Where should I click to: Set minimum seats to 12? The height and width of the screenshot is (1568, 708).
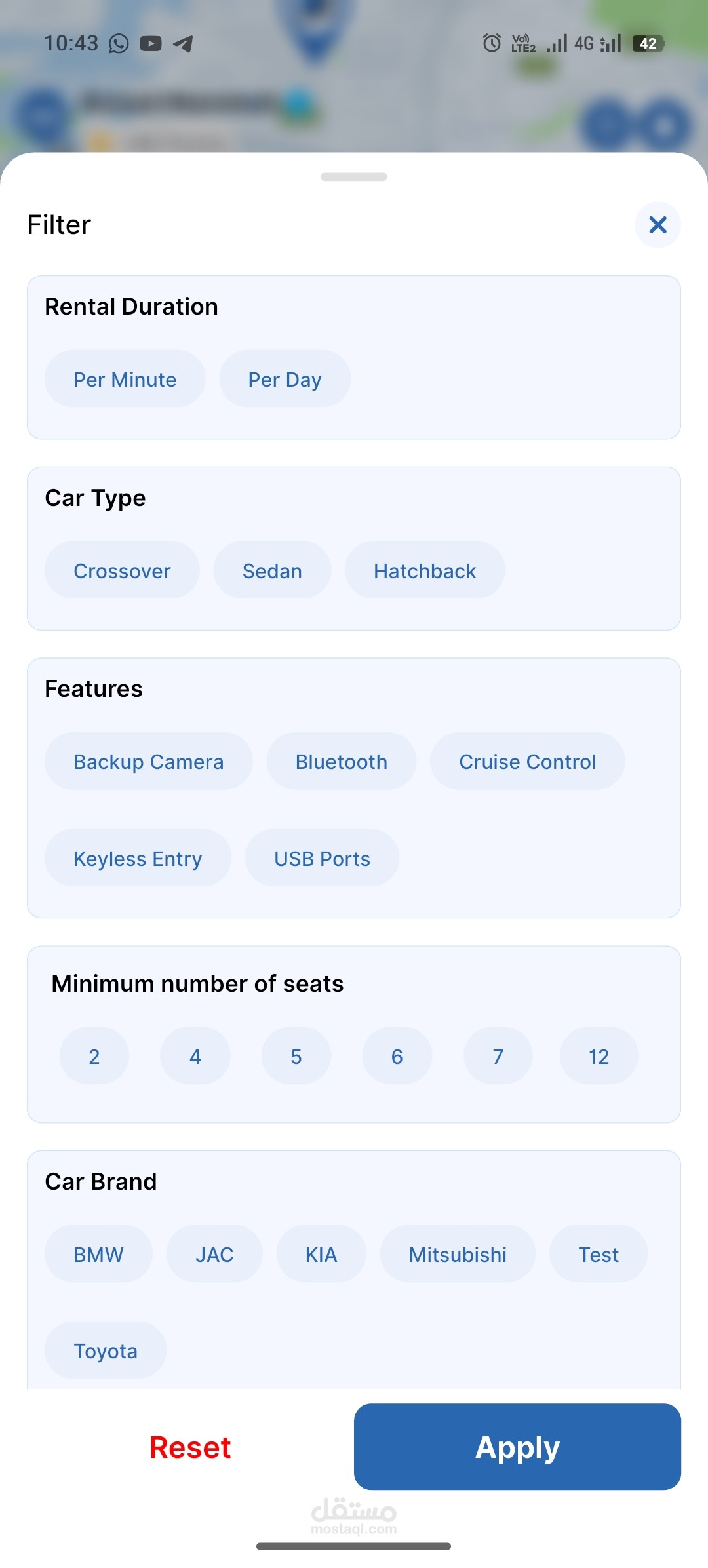click(599, 1056)
